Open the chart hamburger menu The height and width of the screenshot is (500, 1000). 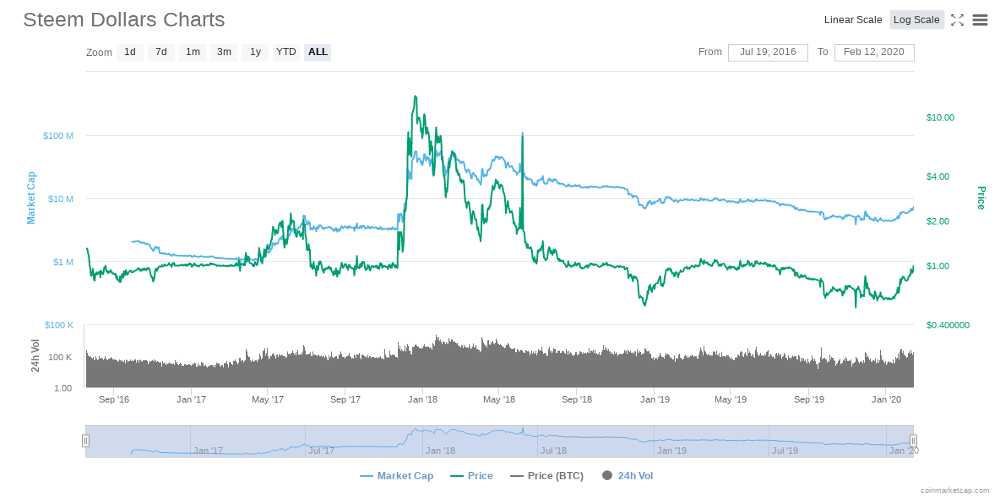(x=980, y=20)
